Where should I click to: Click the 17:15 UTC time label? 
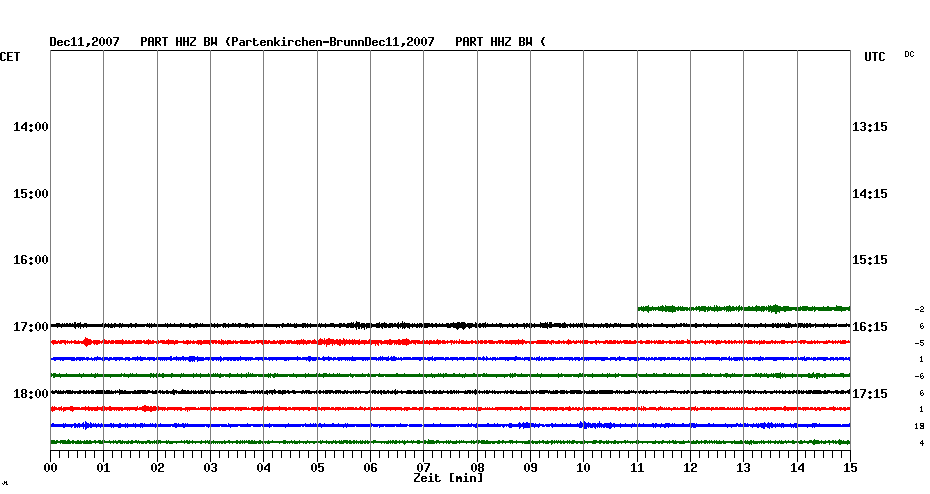pos(869,393)
